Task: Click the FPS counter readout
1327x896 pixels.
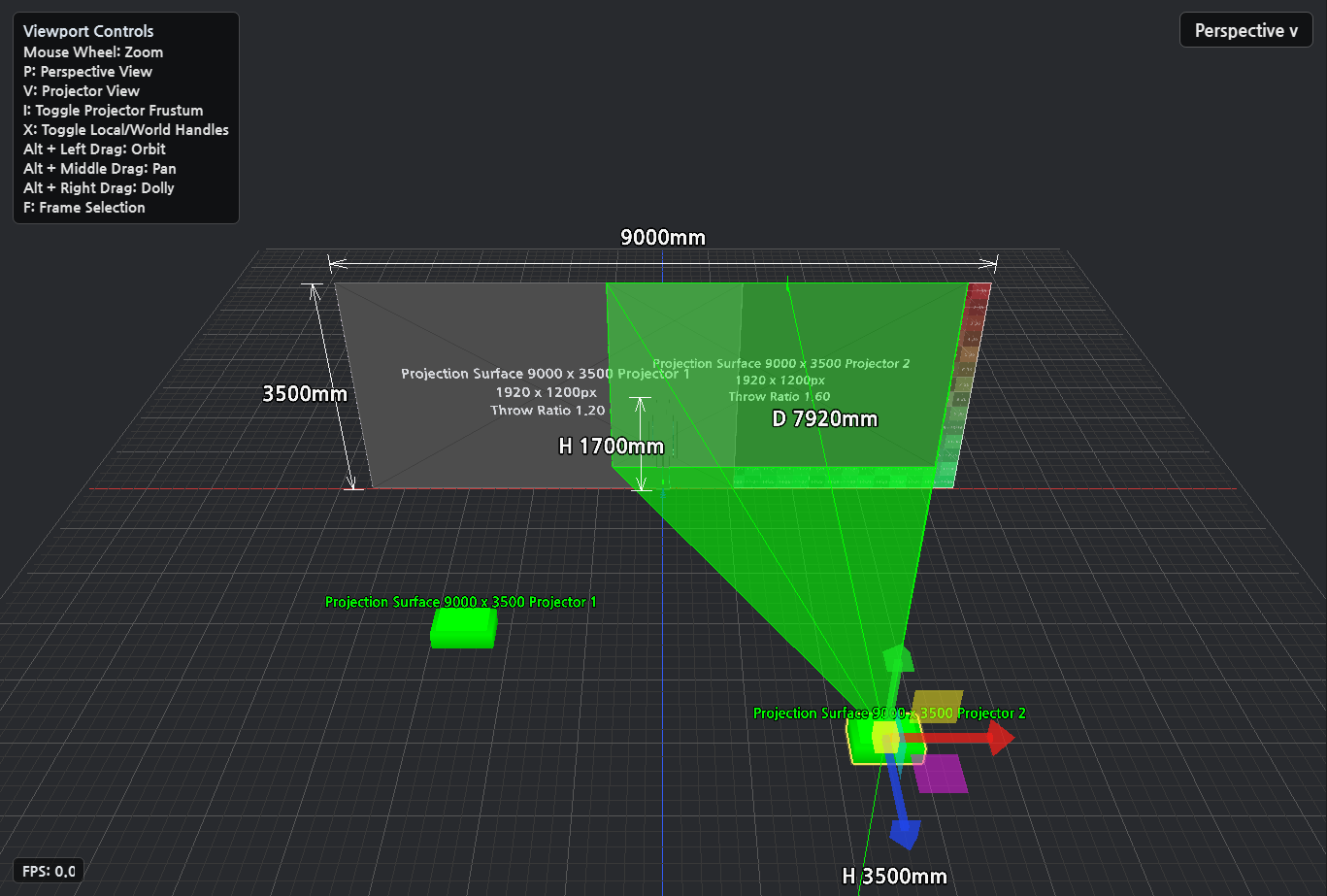Action: [x=49, y=871]
